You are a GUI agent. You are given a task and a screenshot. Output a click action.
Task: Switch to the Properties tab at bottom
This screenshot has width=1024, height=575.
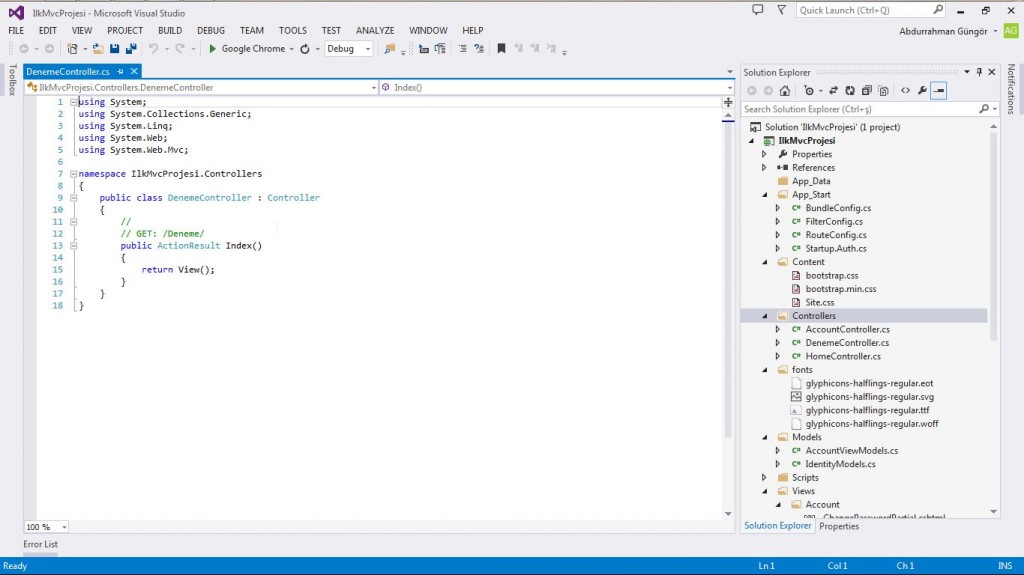[x=839, y=526]
